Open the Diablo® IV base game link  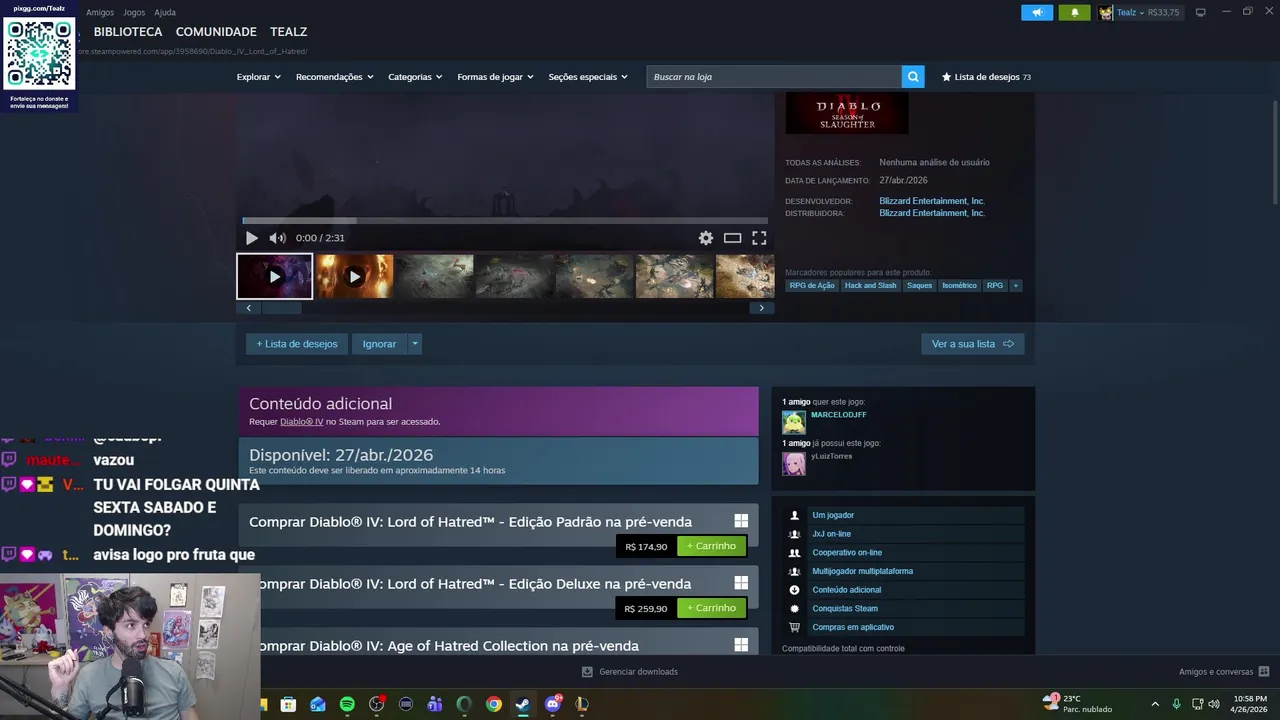click(x=302, y=422)
